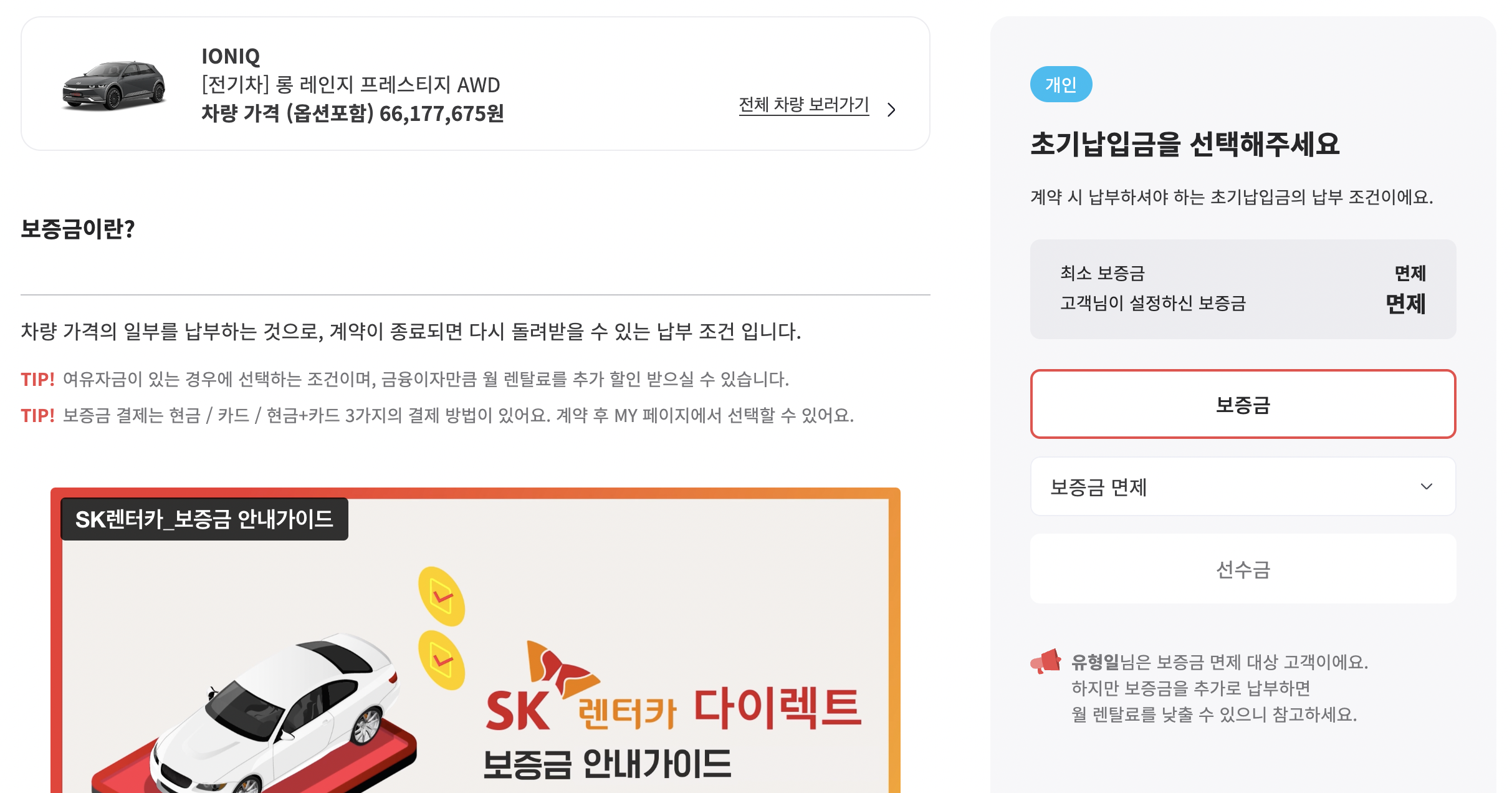
Task: Select the 보증금 payment option
Action: (1243, 405)
